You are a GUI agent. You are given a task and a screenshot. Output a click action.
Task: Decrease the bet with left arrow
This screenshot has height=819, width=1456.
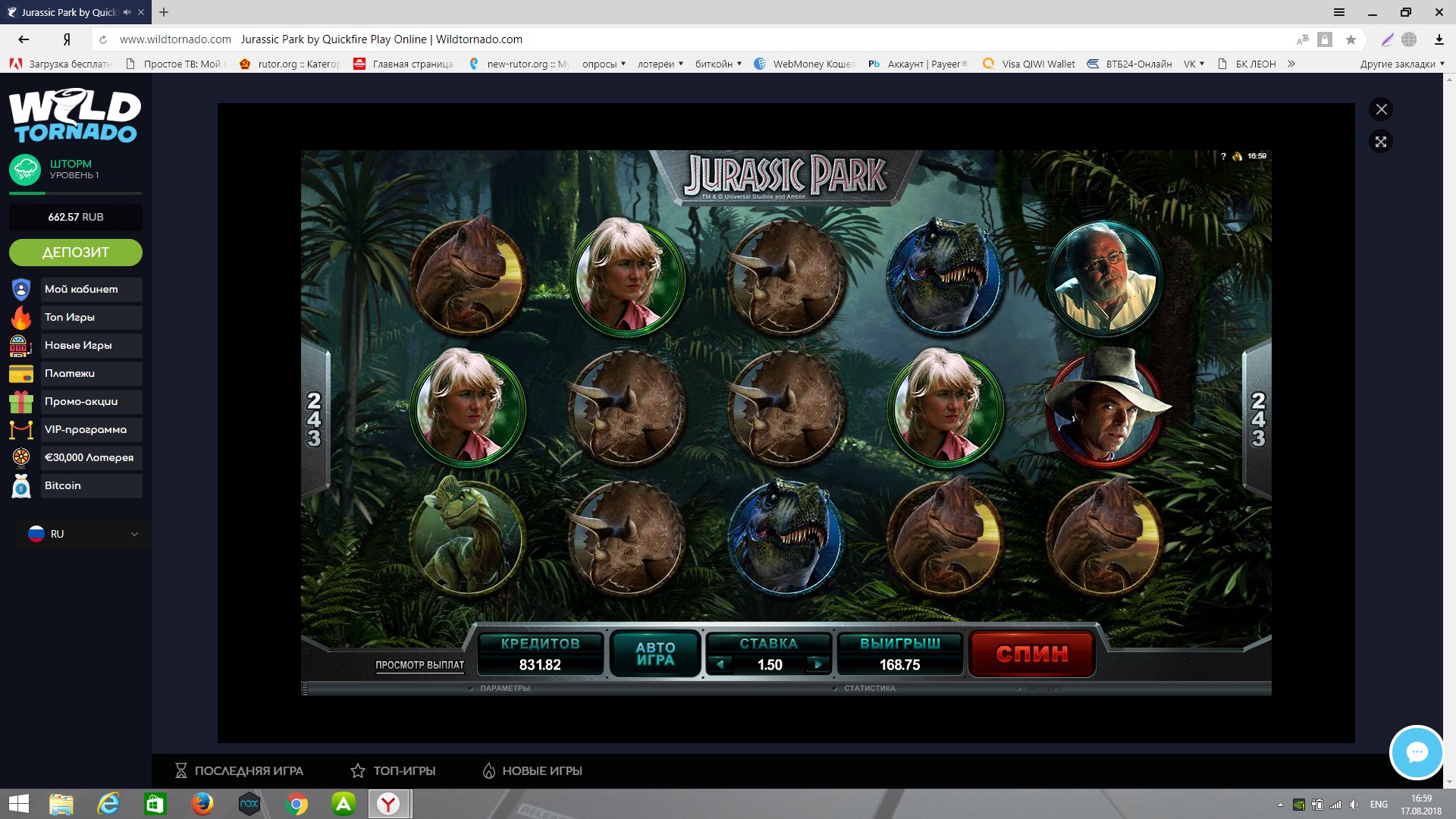[x=720, y=664]
